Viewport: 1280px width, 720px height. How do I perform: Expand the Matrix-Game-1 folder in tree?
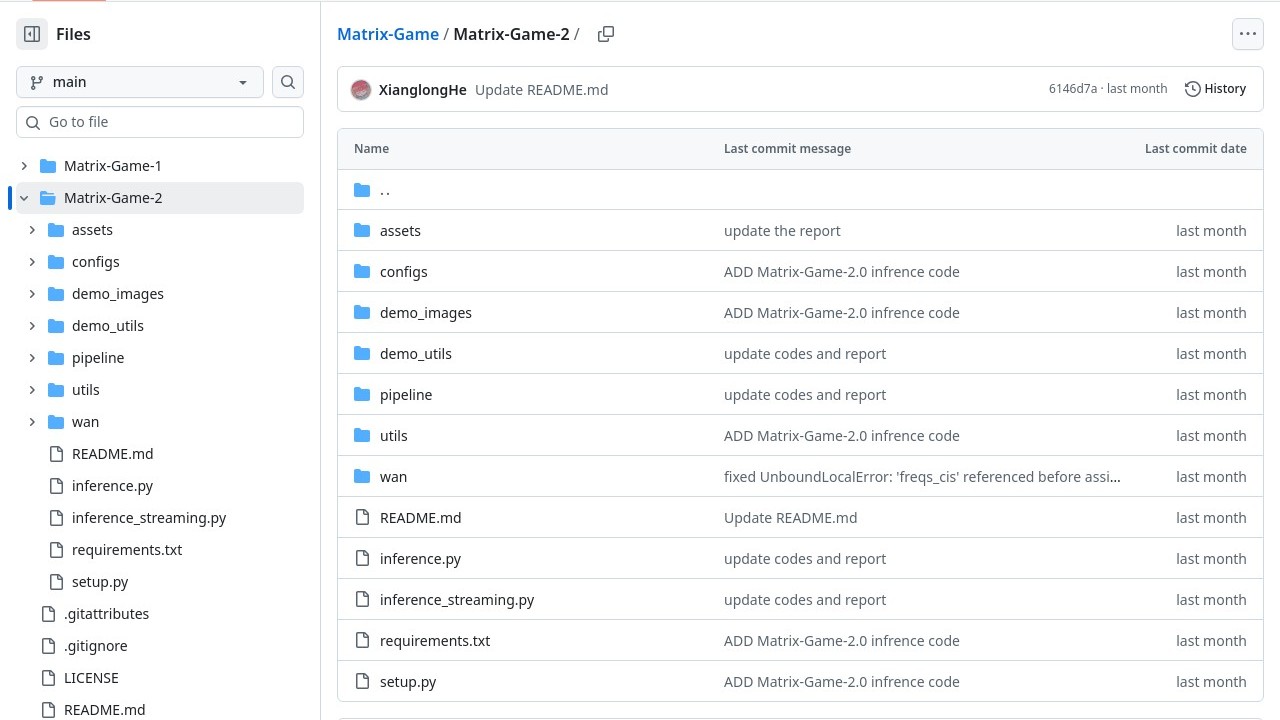[24, 166]
